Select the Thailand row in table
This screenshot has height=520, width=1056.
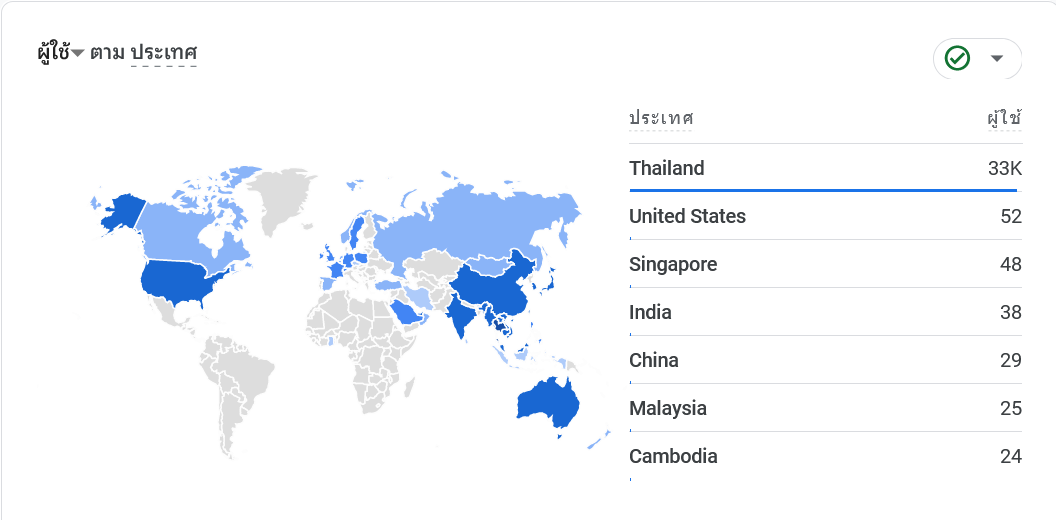826,168
